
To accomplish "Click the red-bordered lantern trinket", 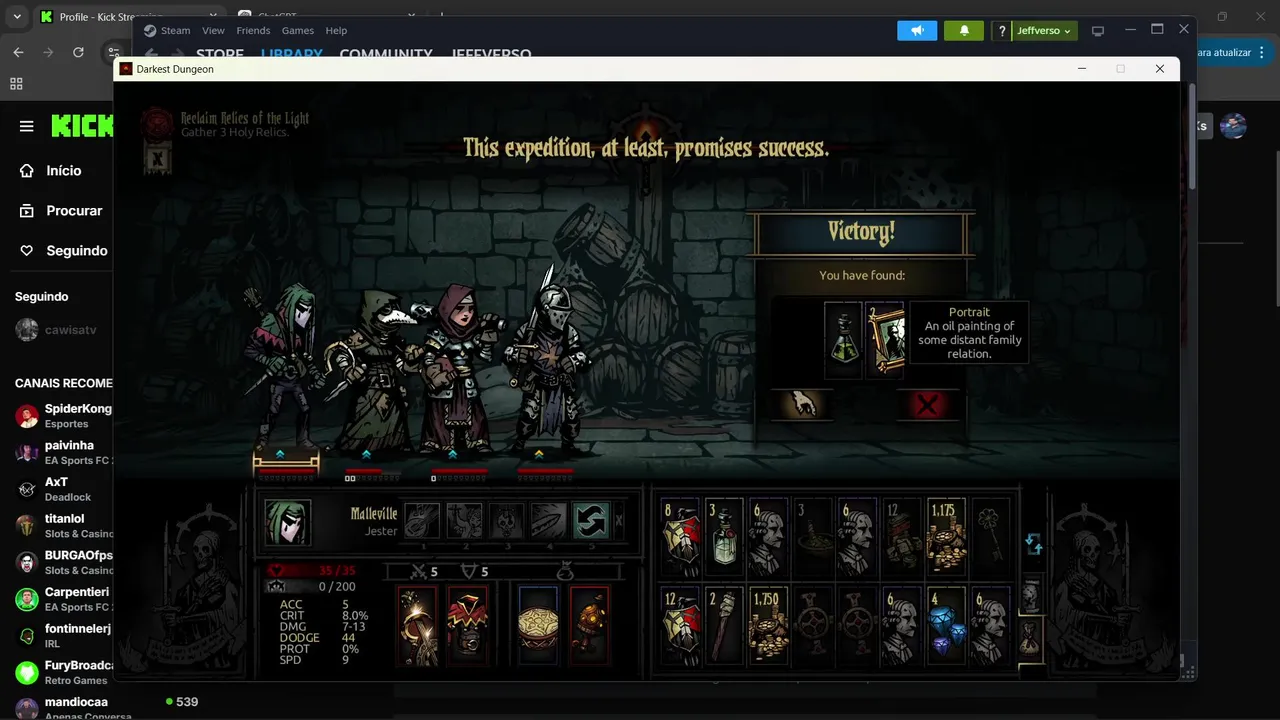I will [589, 626].
